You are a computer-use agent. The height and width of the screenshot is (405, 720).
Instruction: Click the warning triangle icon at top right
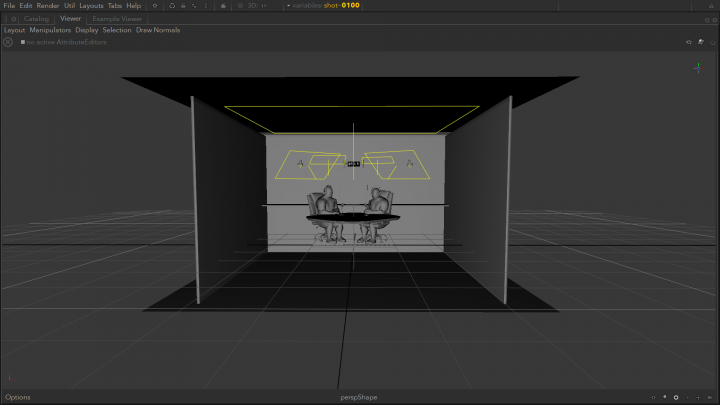coord(711,6)
